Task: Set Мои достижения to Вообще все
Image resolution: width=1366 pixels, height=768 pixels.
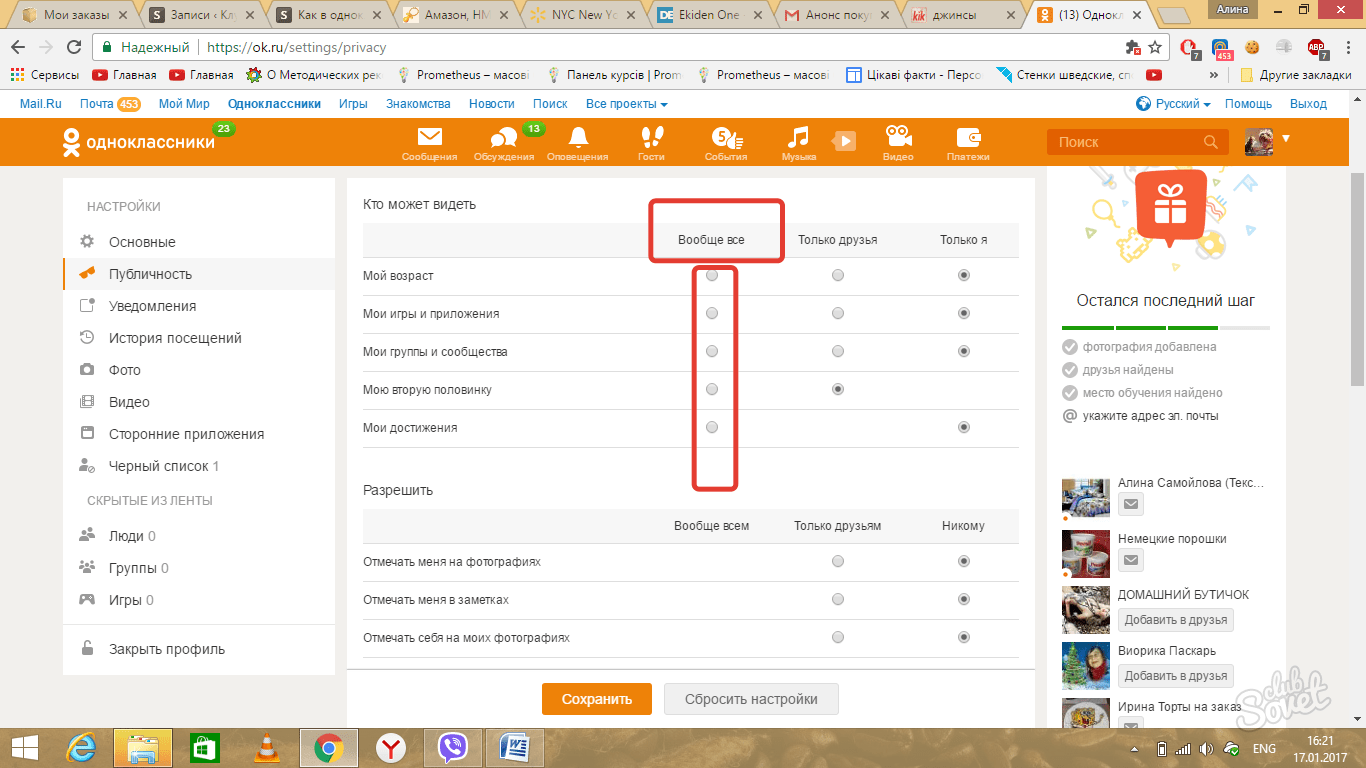Action: [712, 427]
